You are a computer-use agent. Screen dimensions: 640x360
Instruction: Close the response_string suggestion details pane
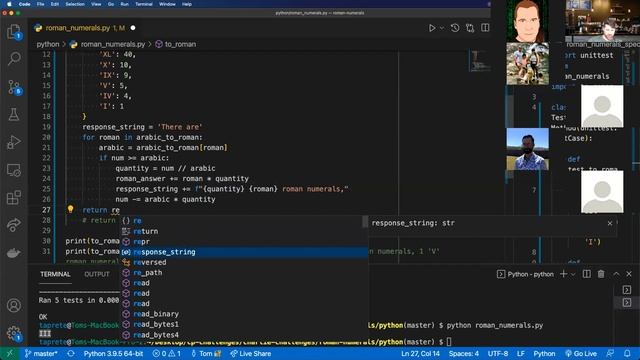coord(610,223)
